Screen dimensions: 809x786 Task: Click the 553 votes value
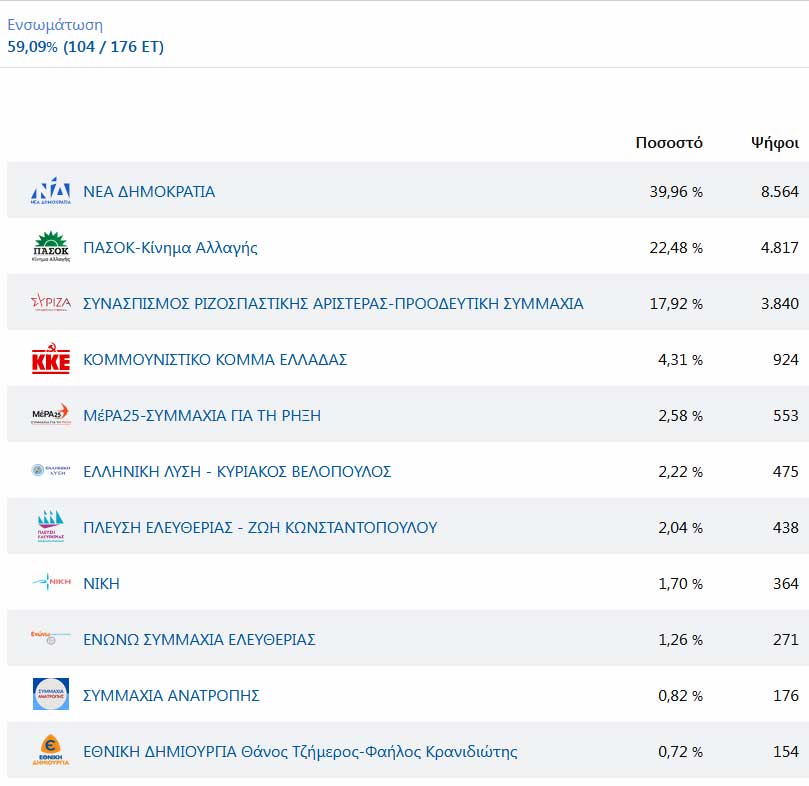coord(786,416)
